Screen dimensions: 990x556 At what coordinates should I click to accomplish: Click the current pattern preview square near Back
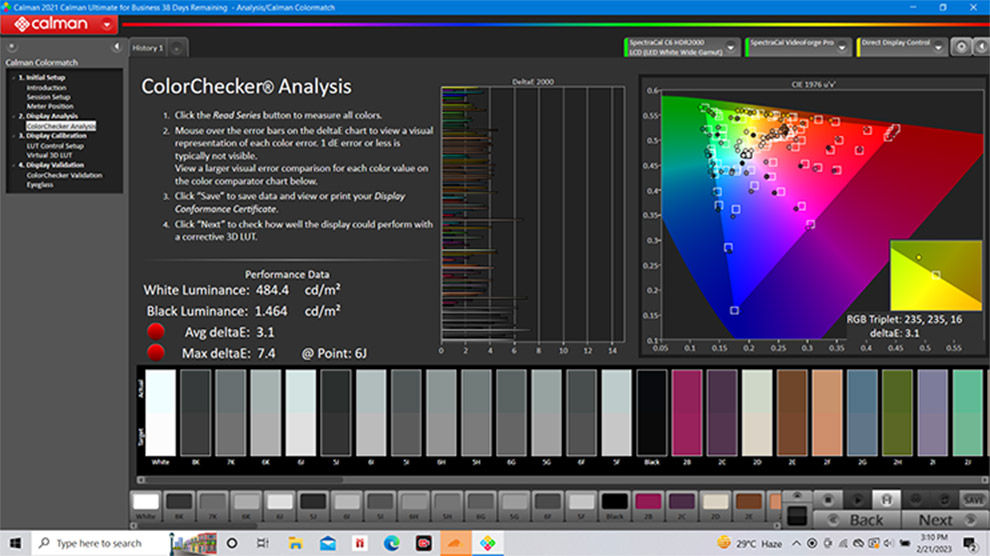click(x=797, y=516)
